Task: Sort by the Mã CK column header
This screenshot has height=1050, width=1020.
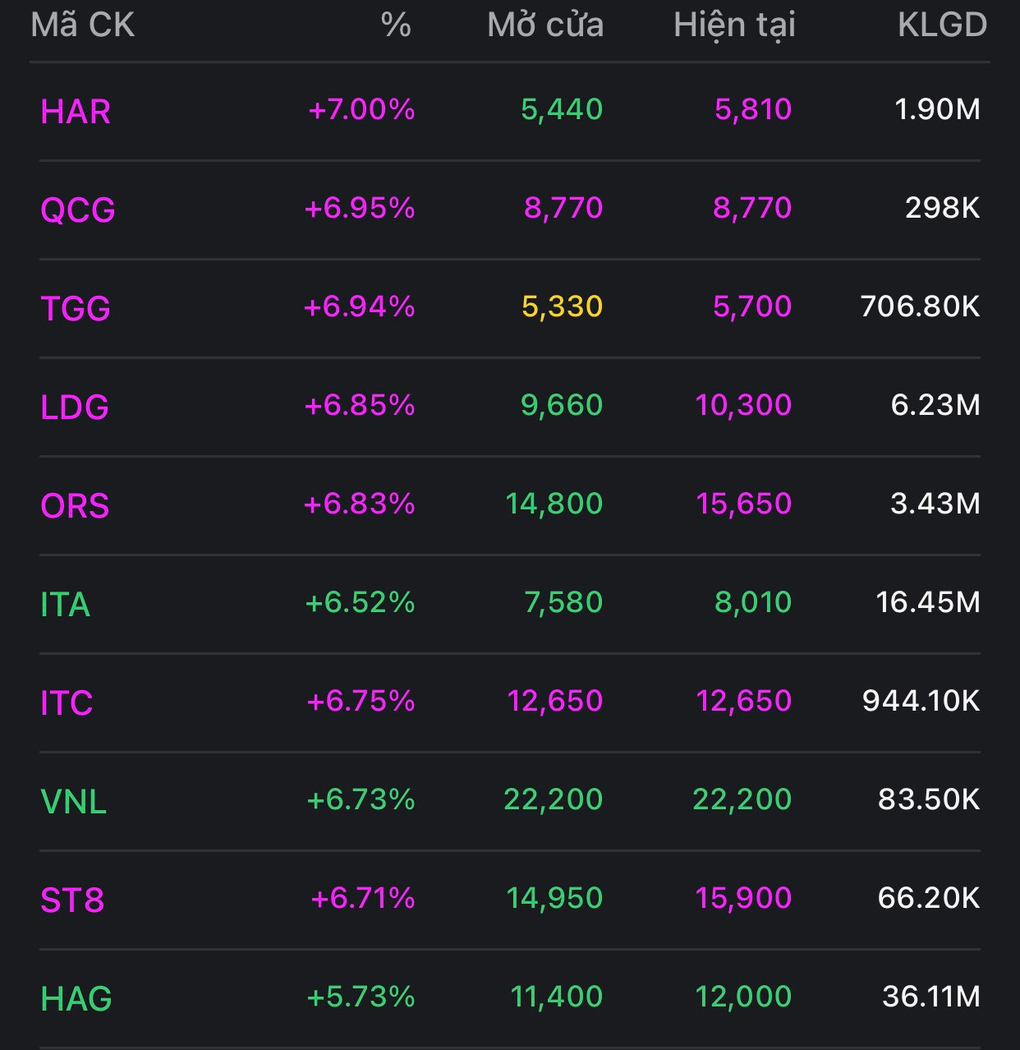Action: point(83,25)
